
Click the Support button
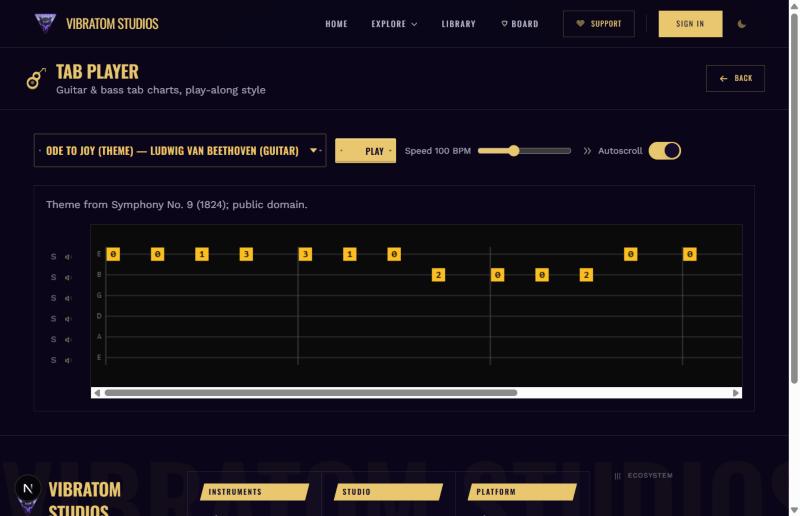click(598, 24)
